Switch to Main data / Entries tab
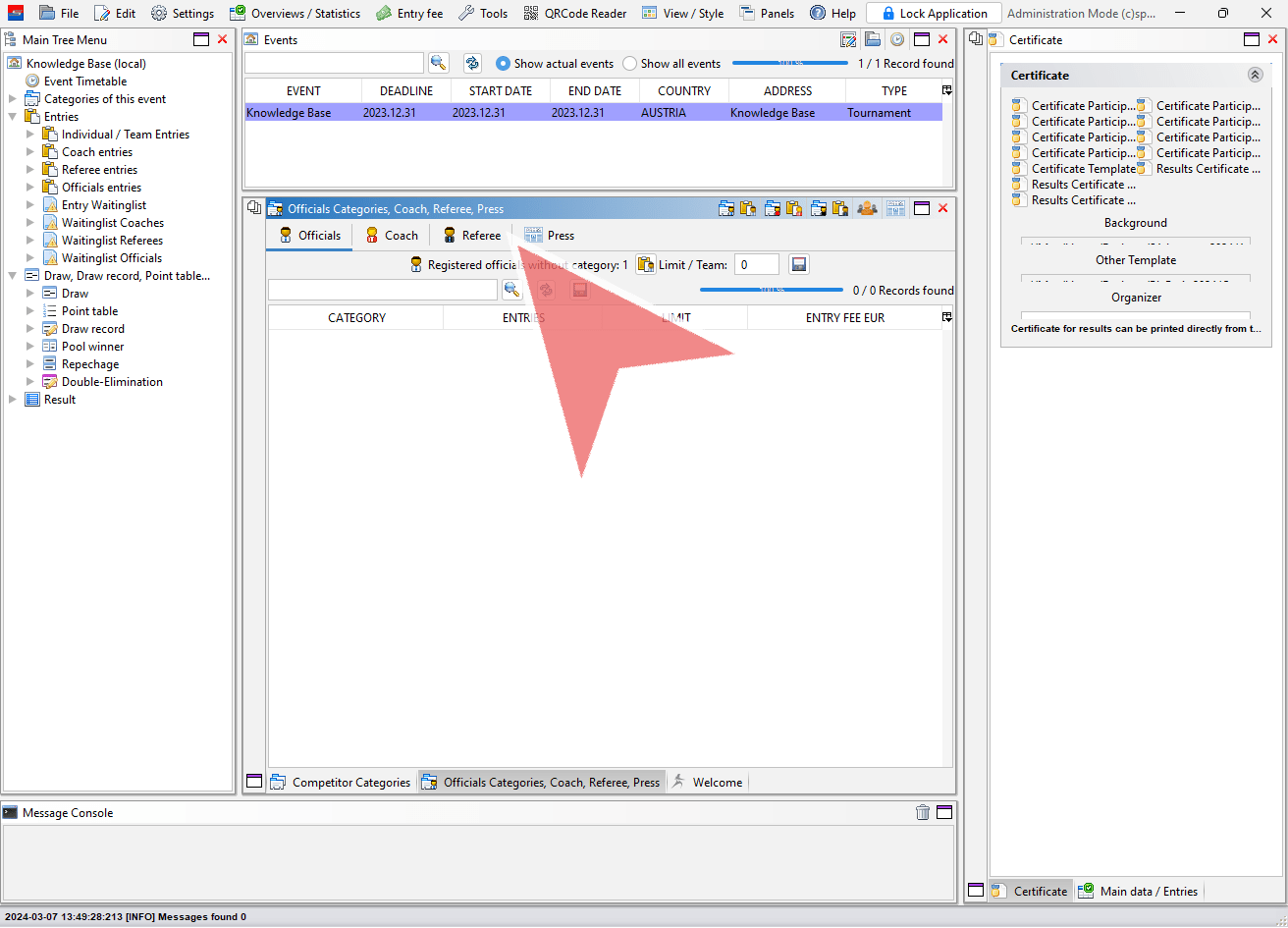Screen dimensions: 1288x928 pos(1138,891)
